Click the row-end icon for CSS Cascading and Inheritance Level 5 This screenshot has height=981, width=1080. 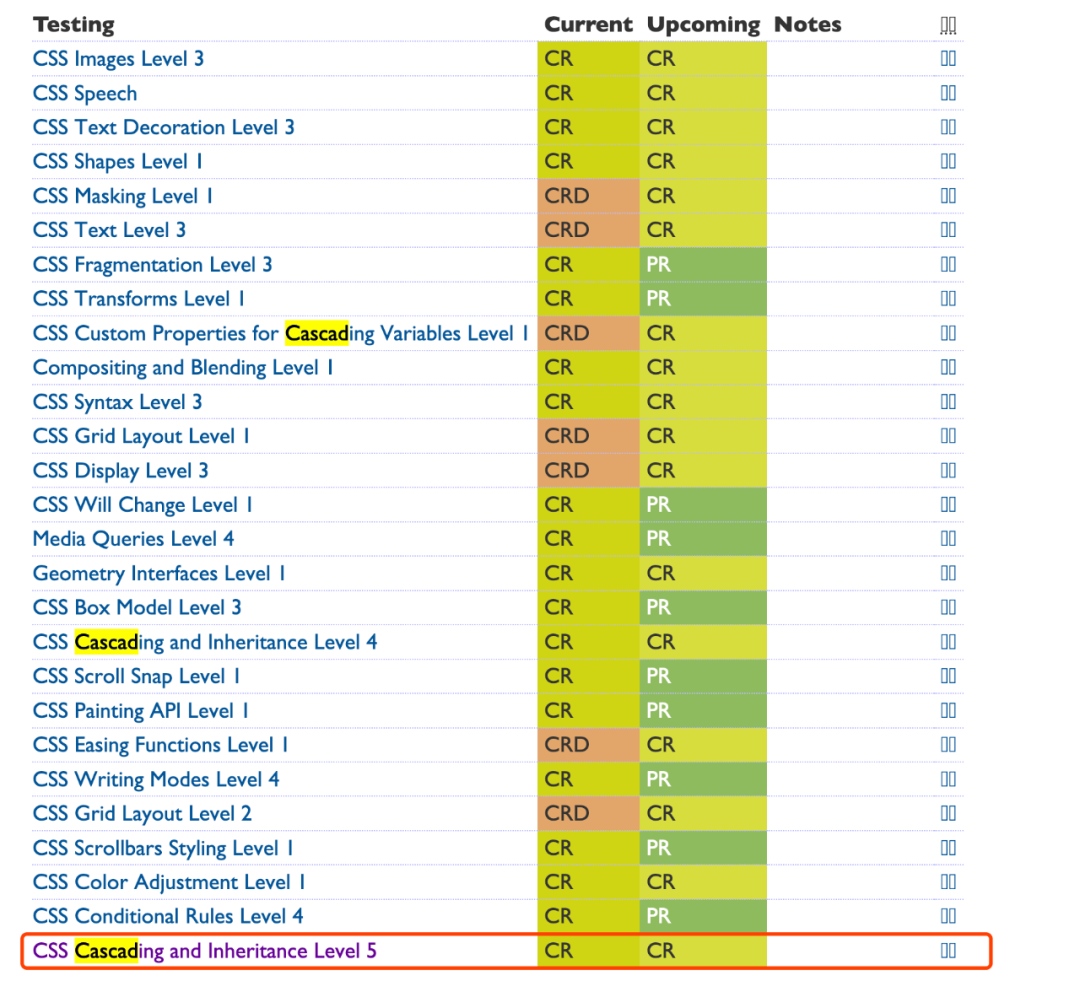tap(948, 951)
